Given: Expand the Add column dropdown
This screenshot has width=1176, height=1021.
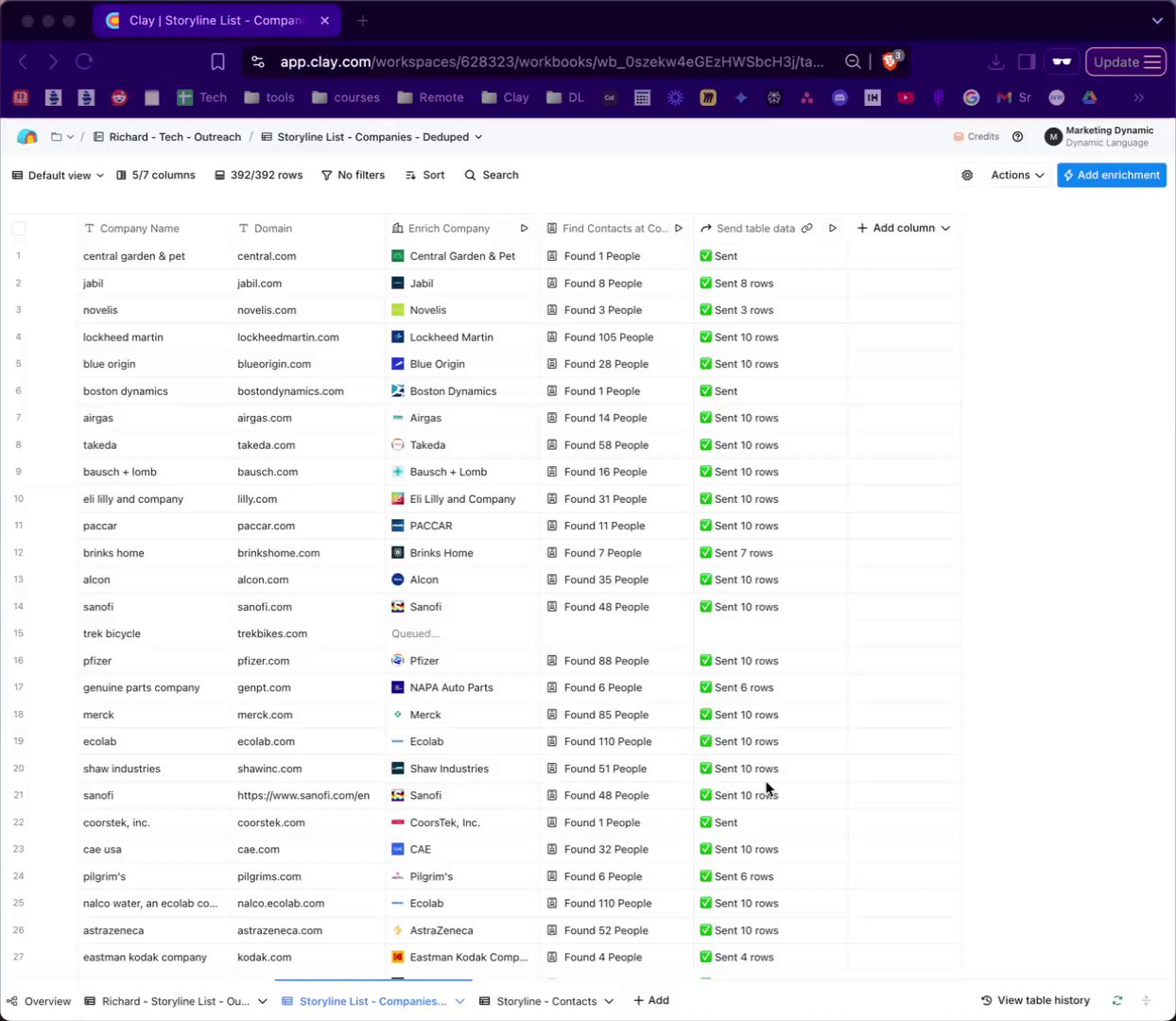Looking at the screenshot, I should point(946,228).
